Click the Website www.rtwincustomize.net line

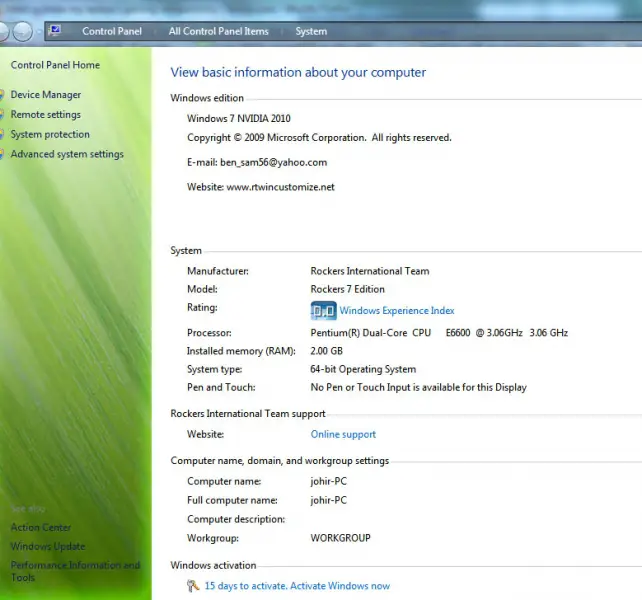[261, 187]
